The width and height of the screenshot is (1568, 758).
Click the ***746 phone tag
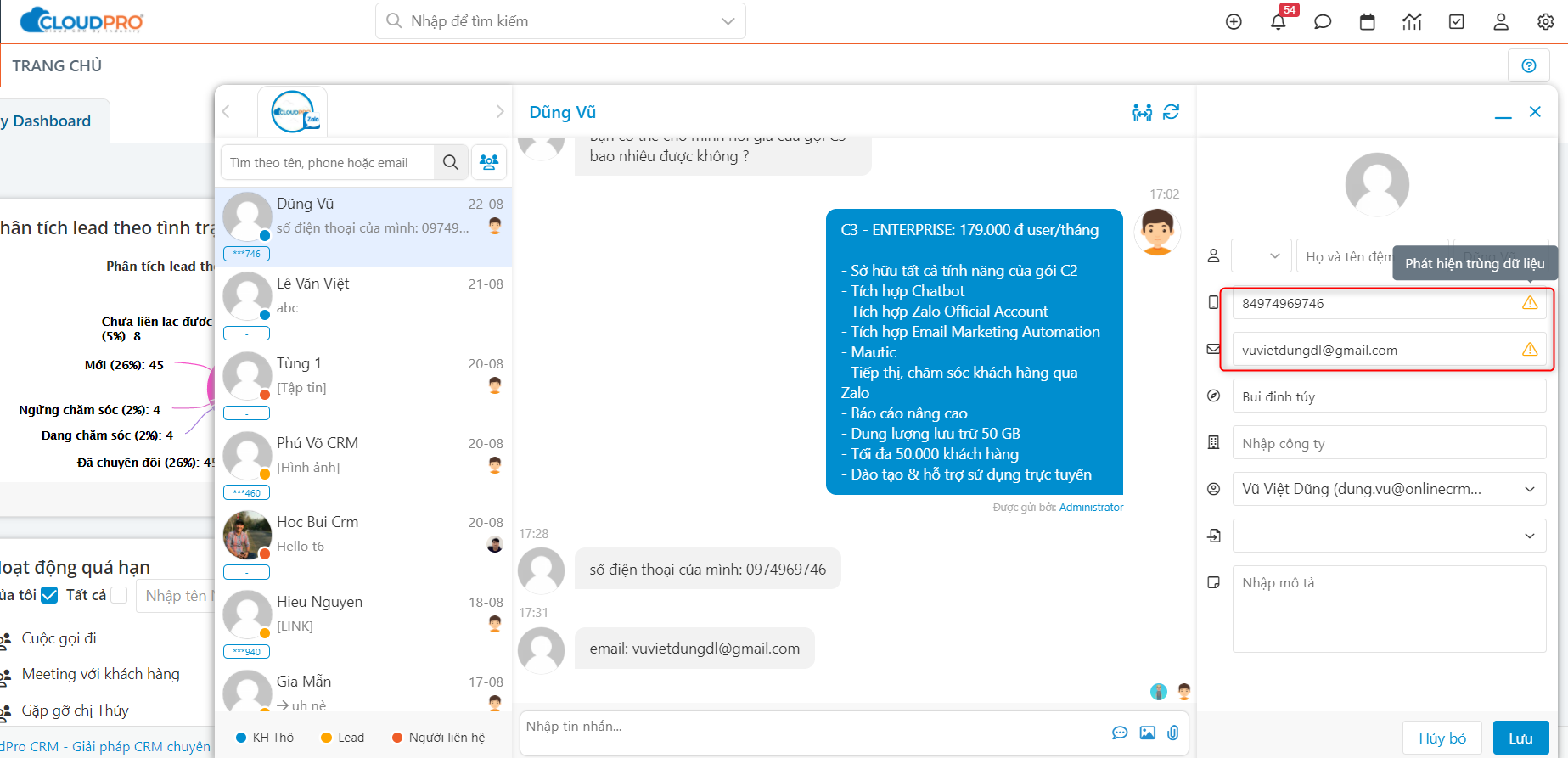(x=246, y=254)
